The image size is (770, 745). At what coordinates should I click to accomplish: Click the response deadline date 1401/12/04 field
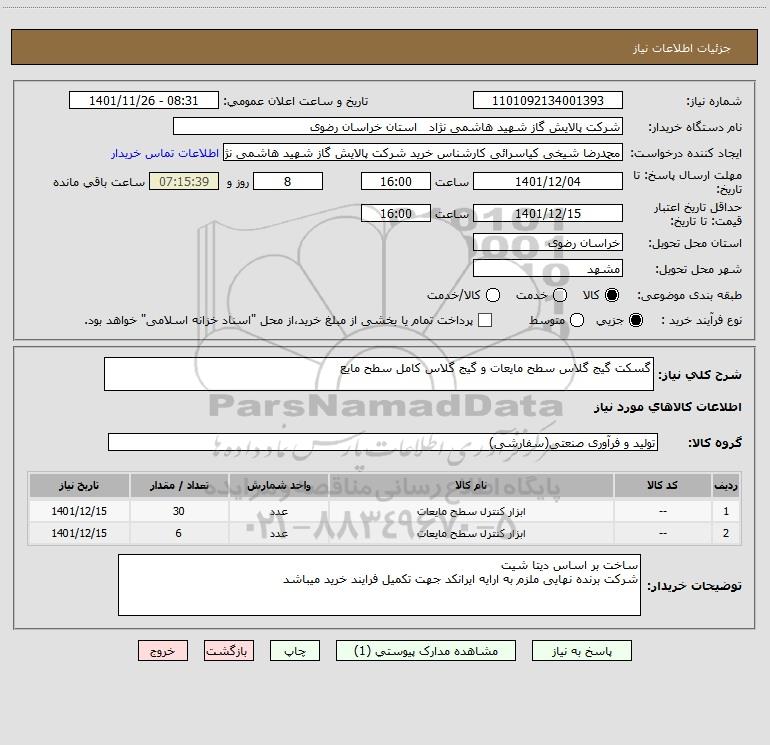[548, 181]
